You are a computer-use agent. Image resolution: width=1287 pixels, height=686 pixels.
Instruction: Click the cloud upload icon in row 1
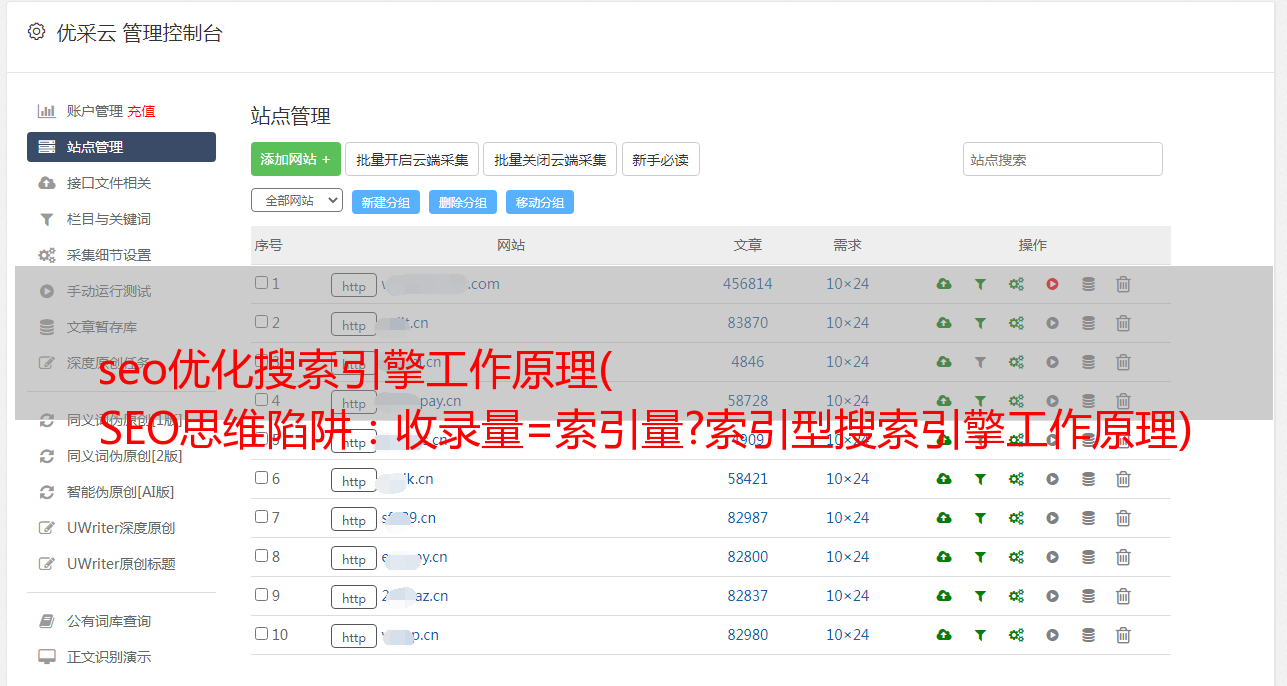944,284
